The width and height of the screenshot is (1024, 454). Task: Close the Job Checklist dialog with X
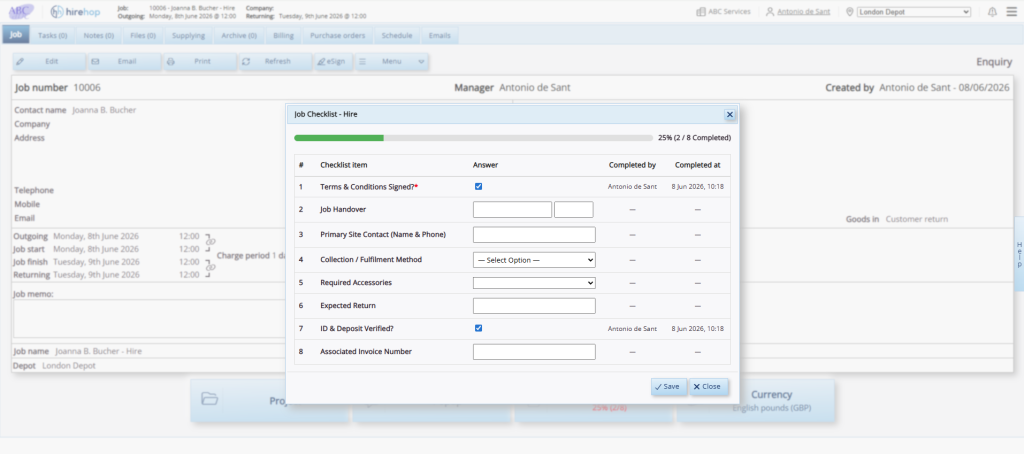pyautogui.click(x=730, y=114)
